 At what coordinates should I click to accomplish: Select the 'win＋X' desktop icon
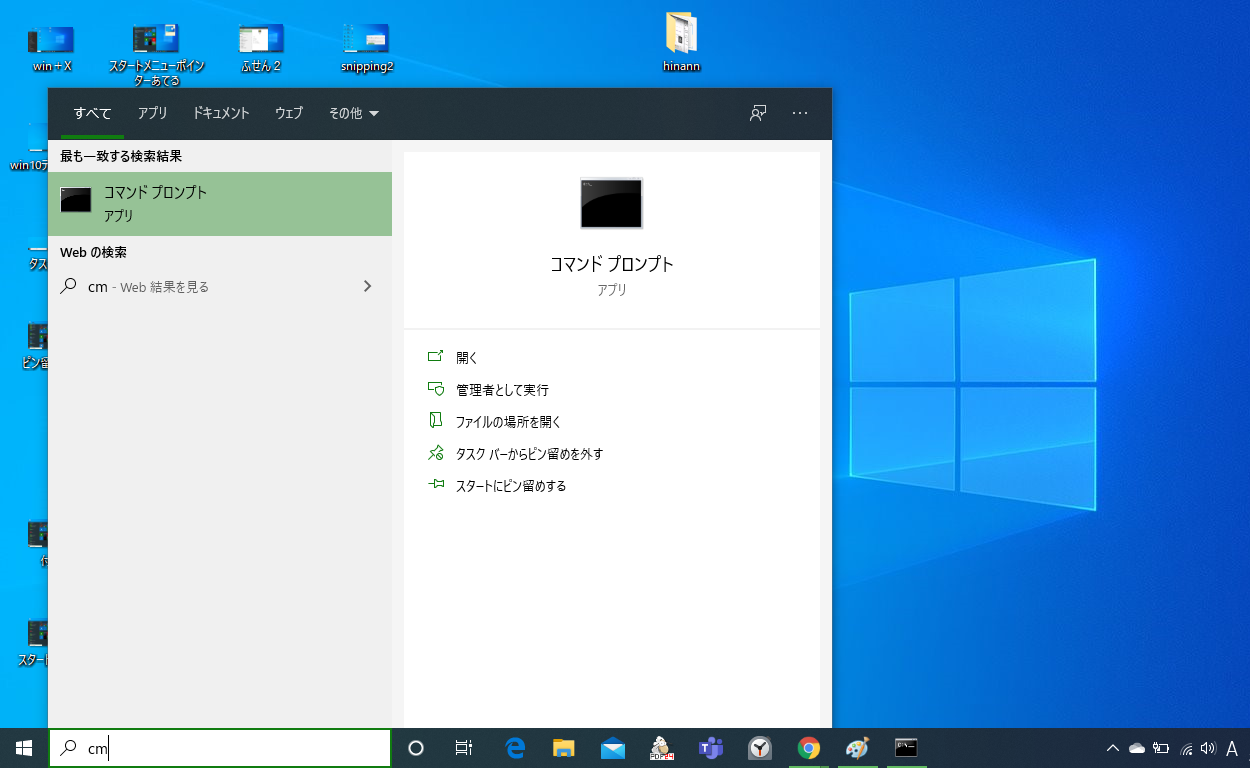pyautogui.click(x=52, y=48)
